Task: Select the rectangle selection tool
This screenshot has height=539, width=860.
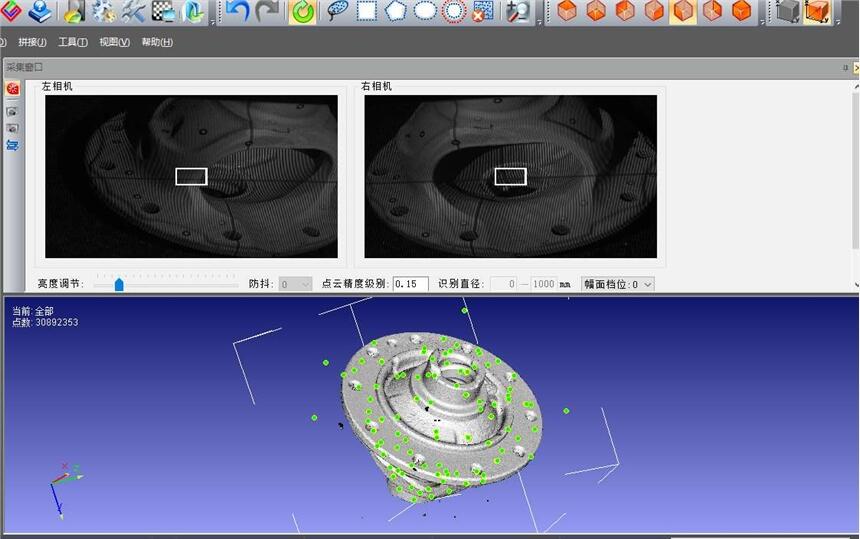Action: [x=367, y=12]
